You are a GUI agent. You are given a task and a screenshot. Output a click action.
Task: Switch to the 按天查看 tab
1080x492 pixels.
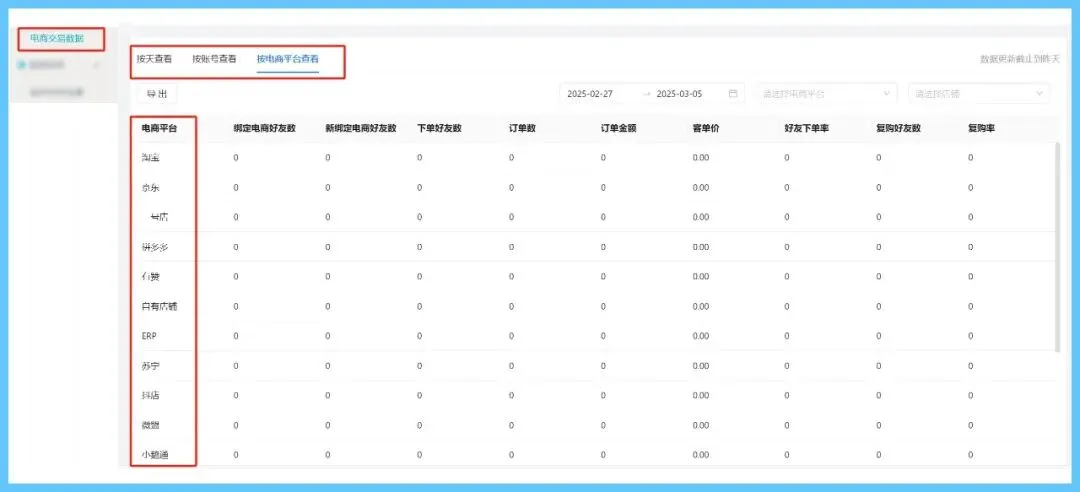154,59
